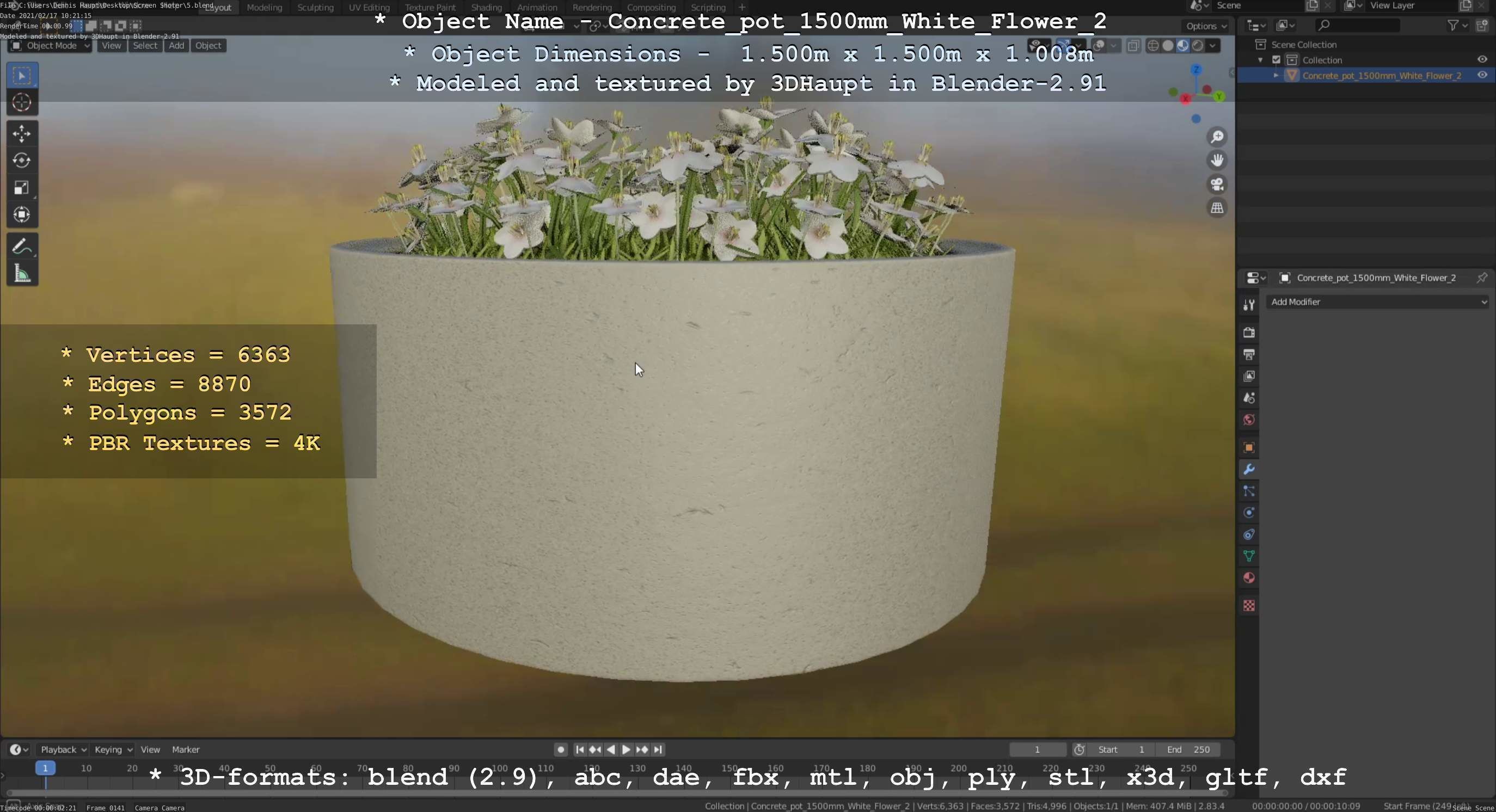1496x812 pixels.
Task: Switch to the Modeling workspace tab
Action: [264, 8]
